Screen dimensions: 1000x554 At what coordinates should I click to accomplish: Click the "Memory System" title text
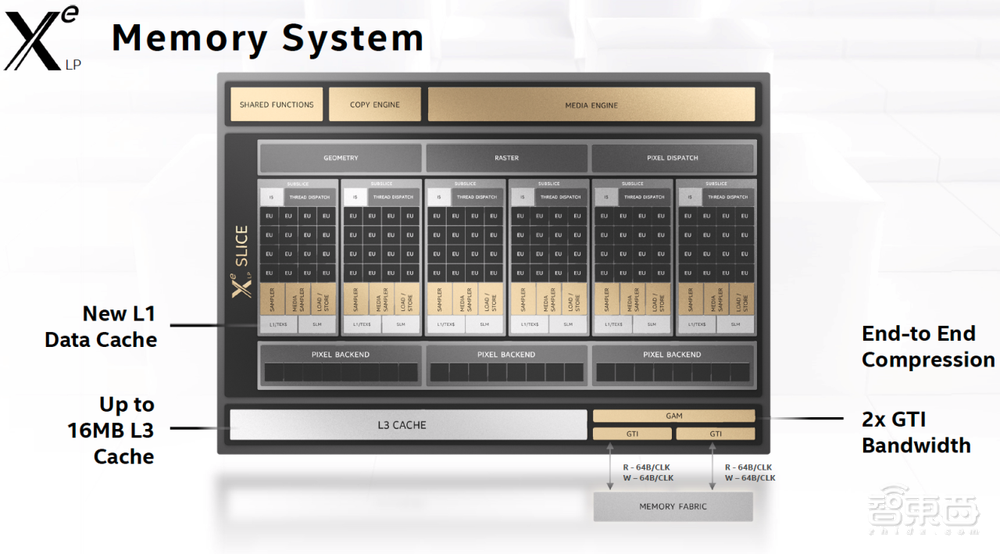[267, 38]
